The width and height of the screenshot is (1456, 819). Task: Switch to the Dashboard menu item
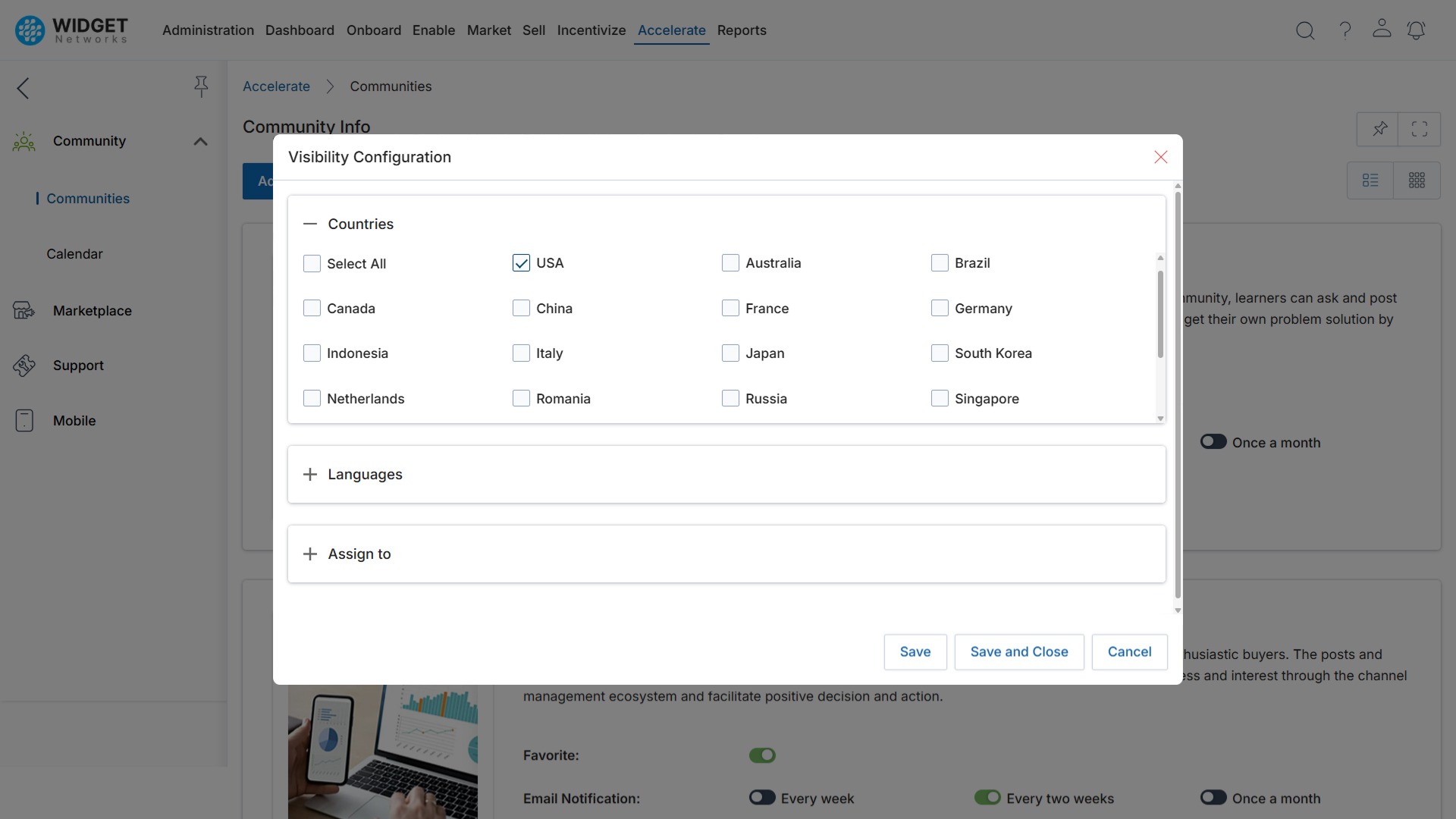tap(300, 30)
